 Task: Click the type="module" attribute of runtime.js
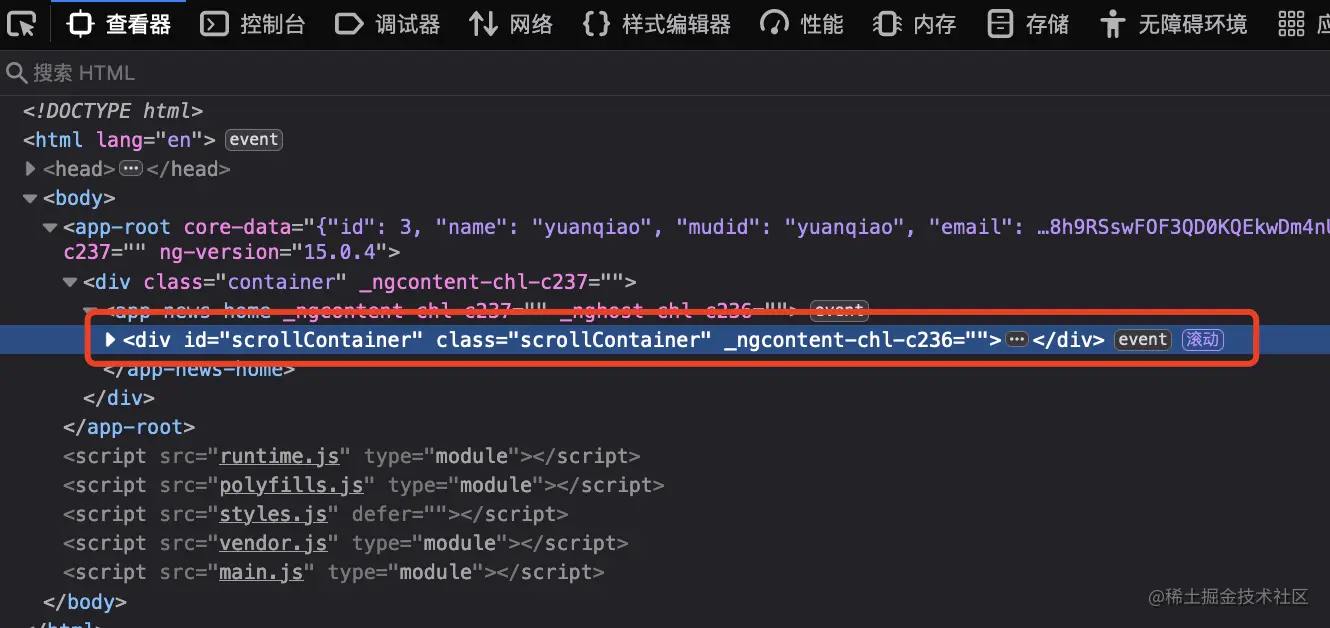(442, 456)
